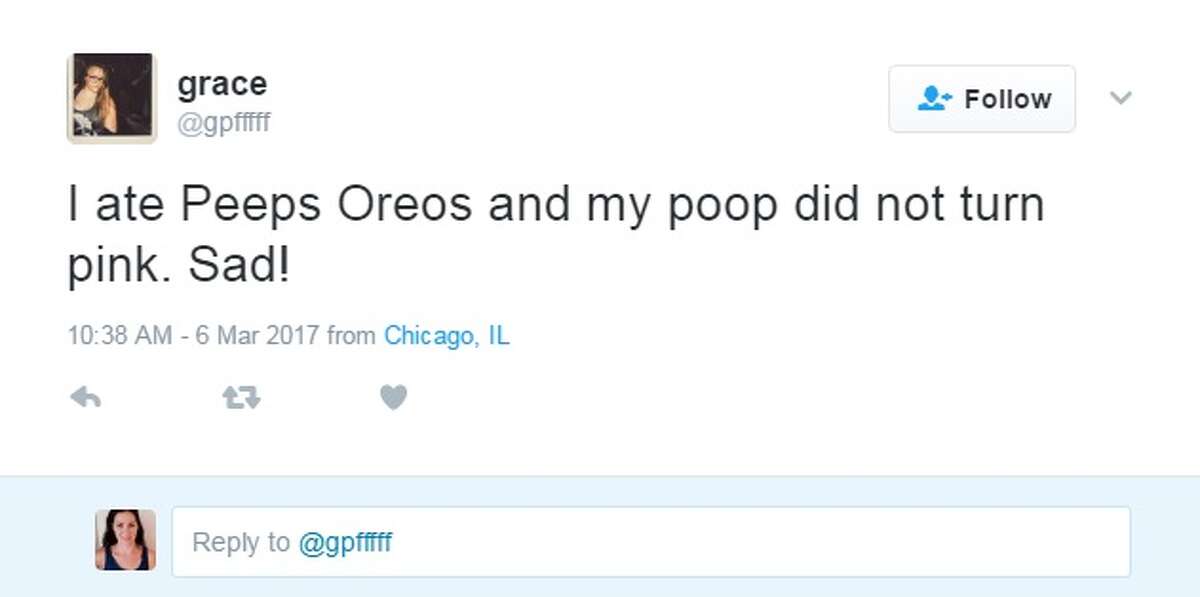1200x597 pixels.
Task: Toggle following @gpfffff via the Follow button
Action: click(981, 98)
